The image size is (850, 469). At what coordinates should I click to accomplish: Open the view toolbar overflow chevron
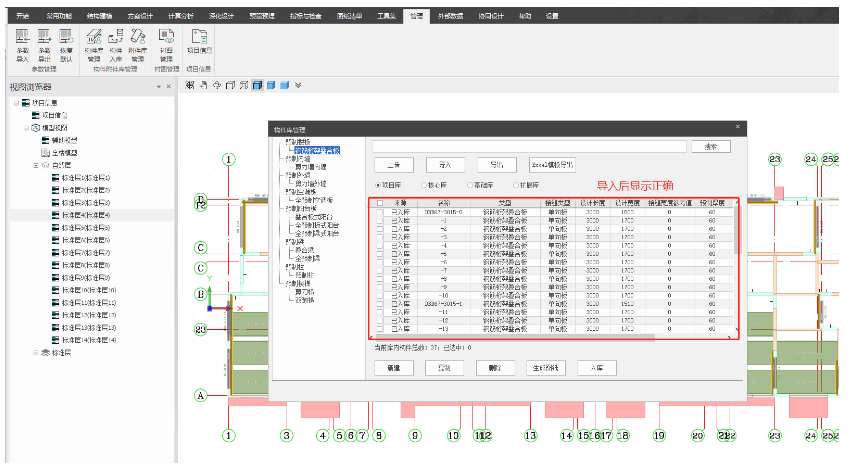pyautogui.click(x=298, y=86)
